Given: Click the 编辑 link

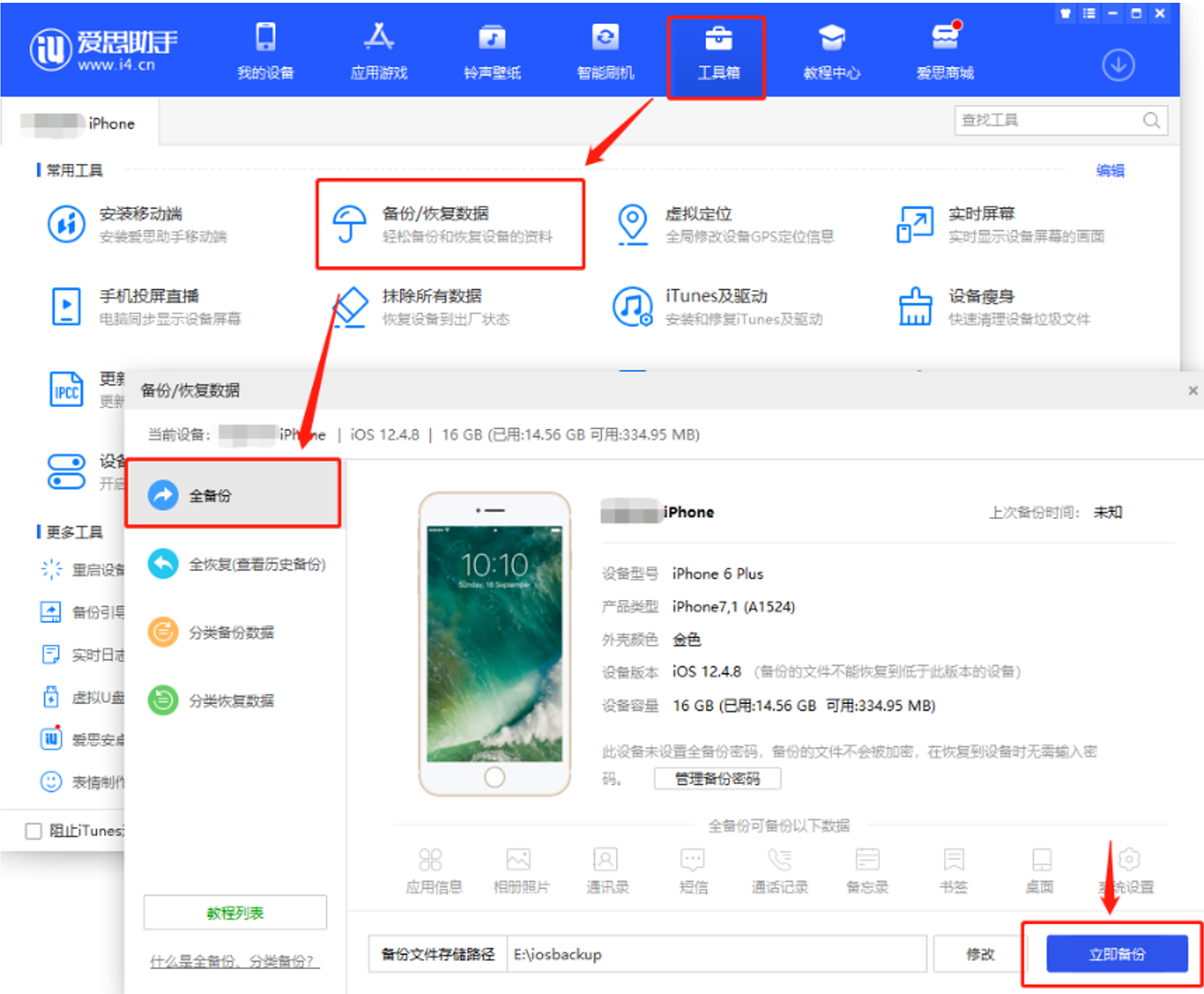Looking at the screenshot, I should tap(1110, 170).
